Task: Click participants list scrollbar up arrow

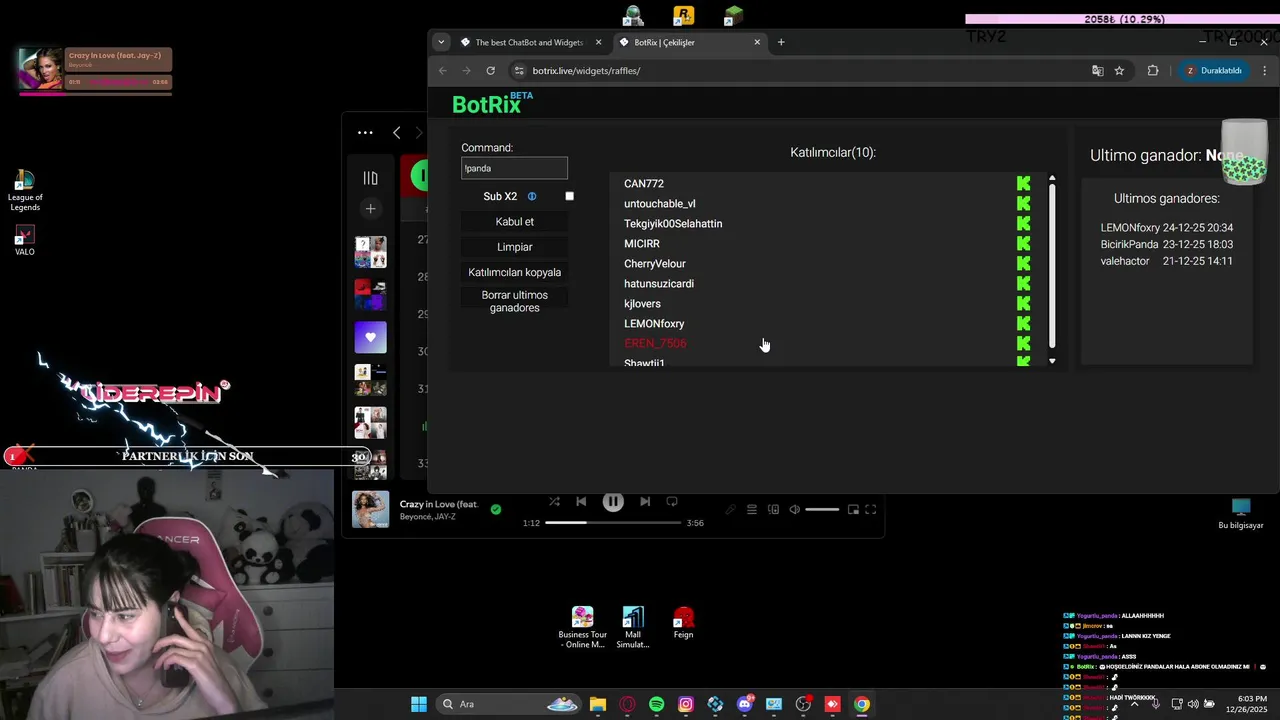Action: click(x=1052, y=178)
